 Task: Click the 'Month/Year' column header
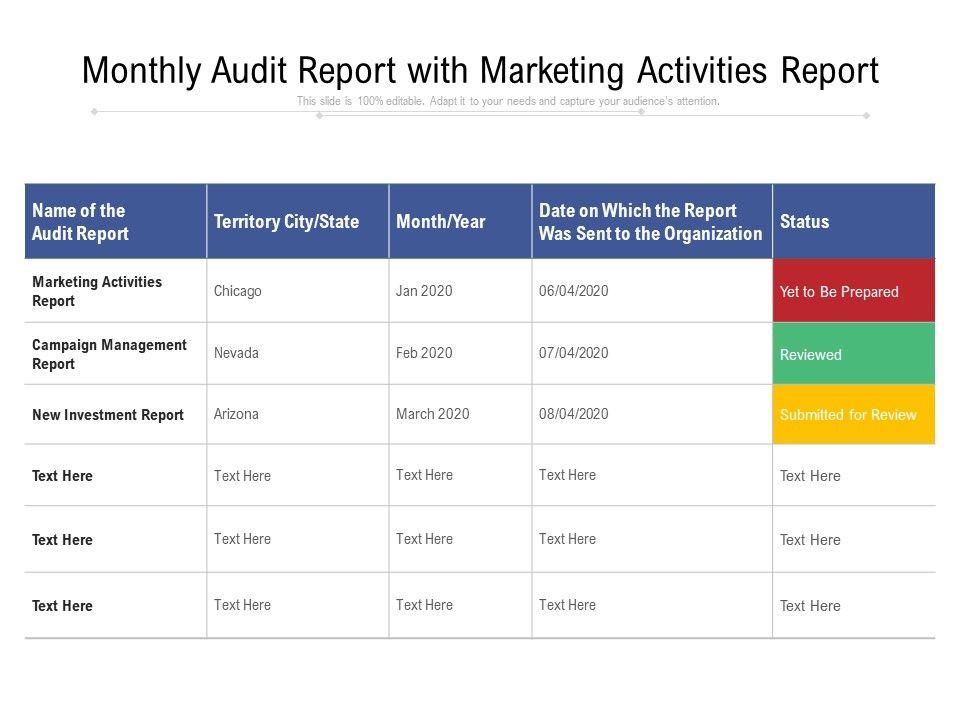pyautogui.click(x=460, y=221)
